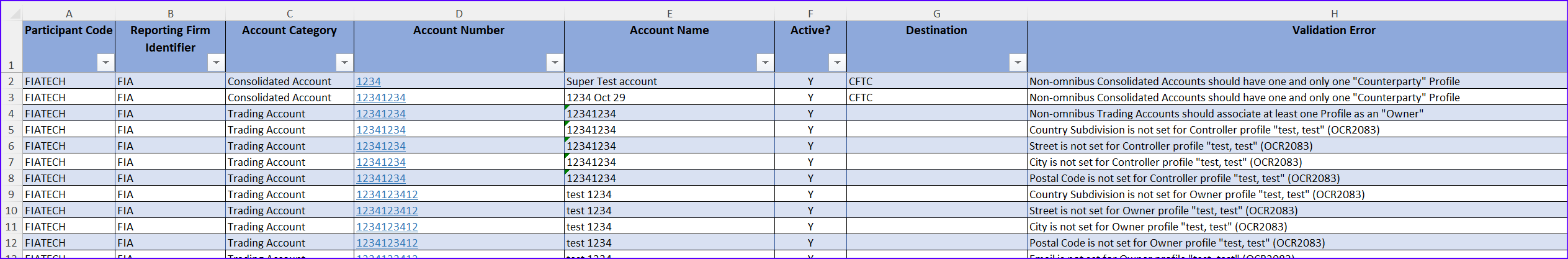Open Account Name filter dropdown

pyautogui.click(x=765, y=62)
